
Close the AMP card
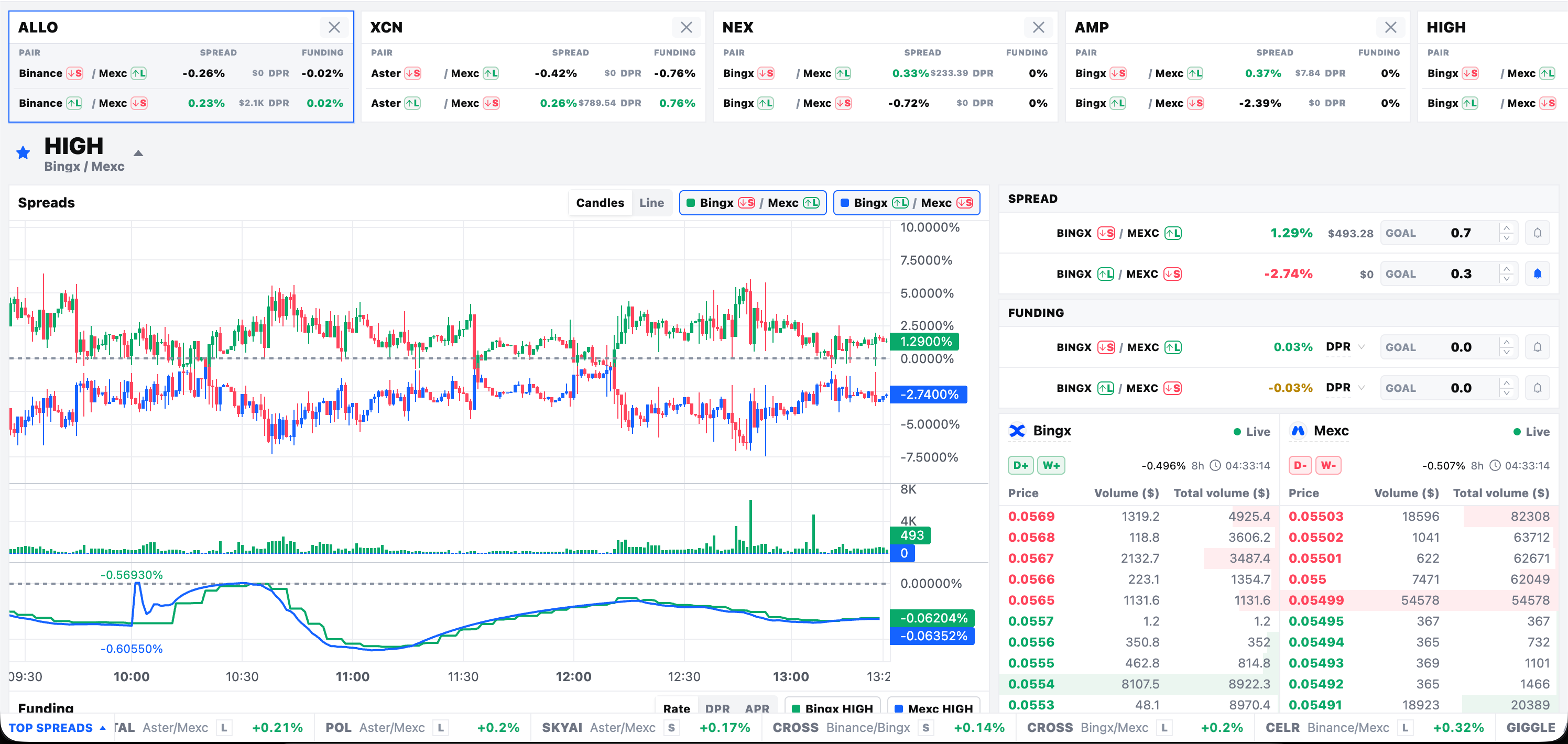click(1390, 27)
